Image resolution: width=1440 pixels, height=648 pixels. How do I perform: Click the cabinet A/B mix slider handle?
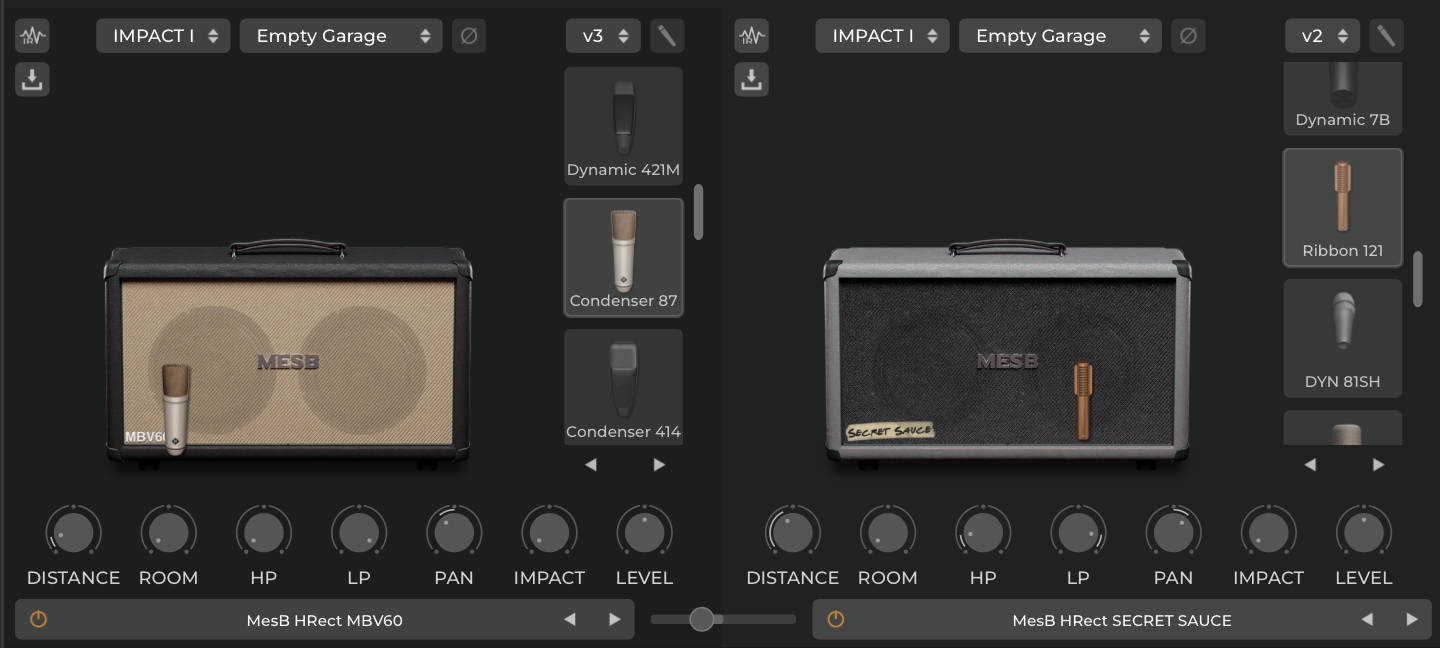tap(702, 620)
